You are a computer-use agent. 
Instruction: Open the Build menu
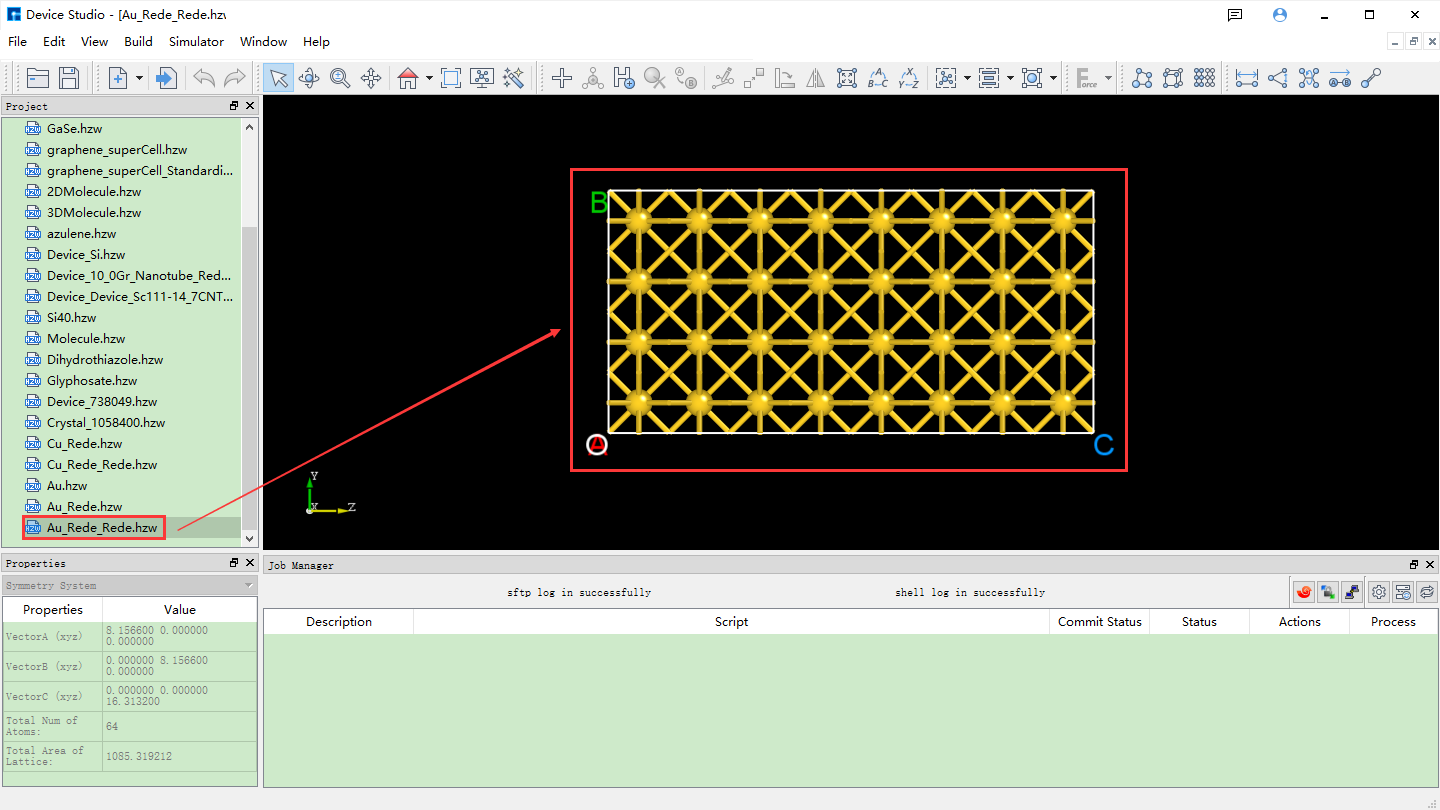click(138, 42)
